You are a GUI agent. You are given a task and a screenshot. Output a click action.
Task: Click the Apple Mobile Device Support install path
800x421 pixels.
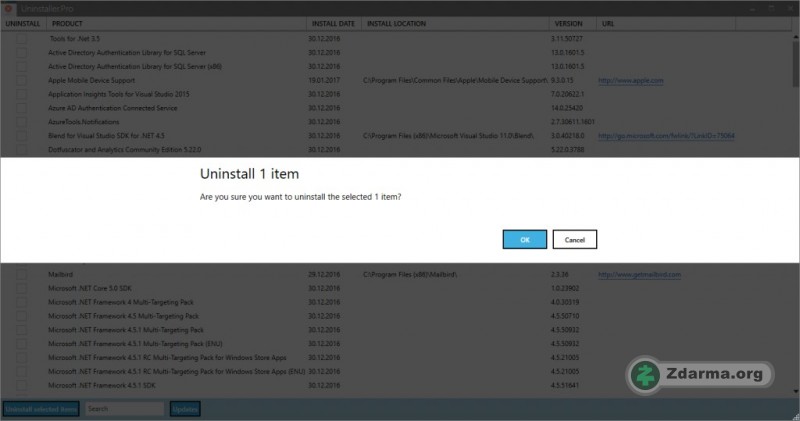point(455,80)
